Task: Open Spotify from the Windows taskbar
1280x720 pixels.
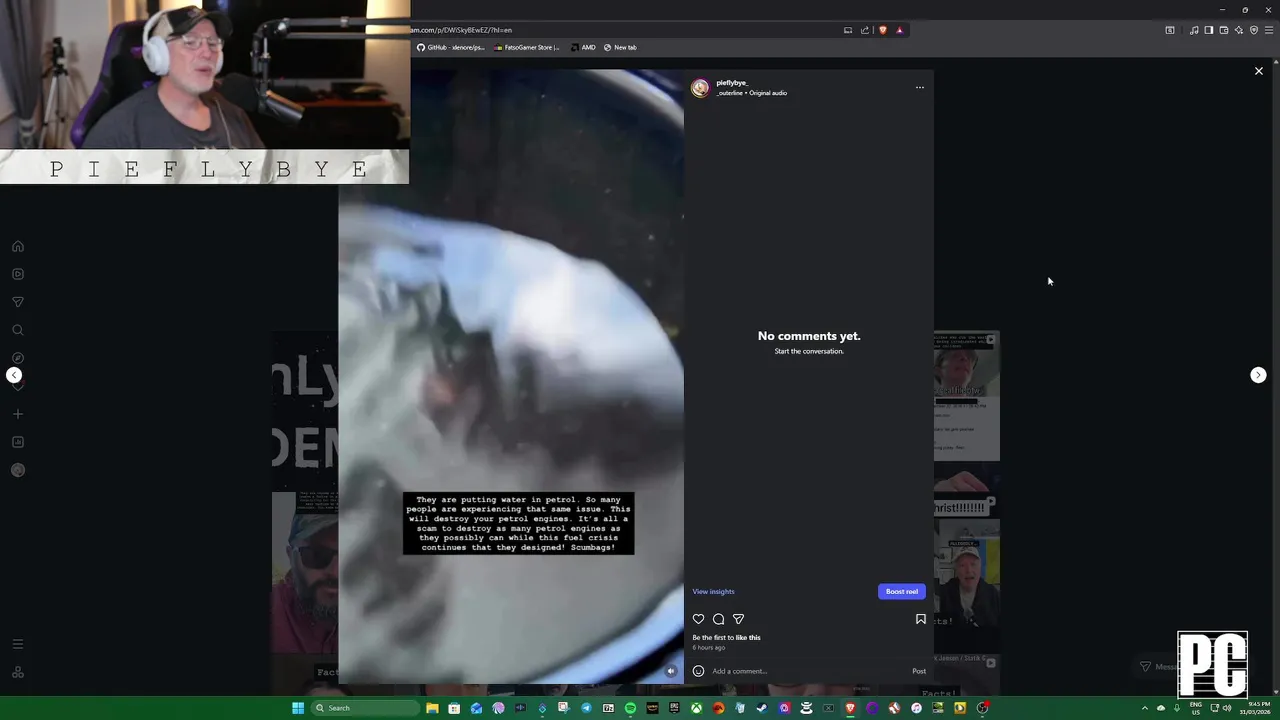Action: point(630,708)
